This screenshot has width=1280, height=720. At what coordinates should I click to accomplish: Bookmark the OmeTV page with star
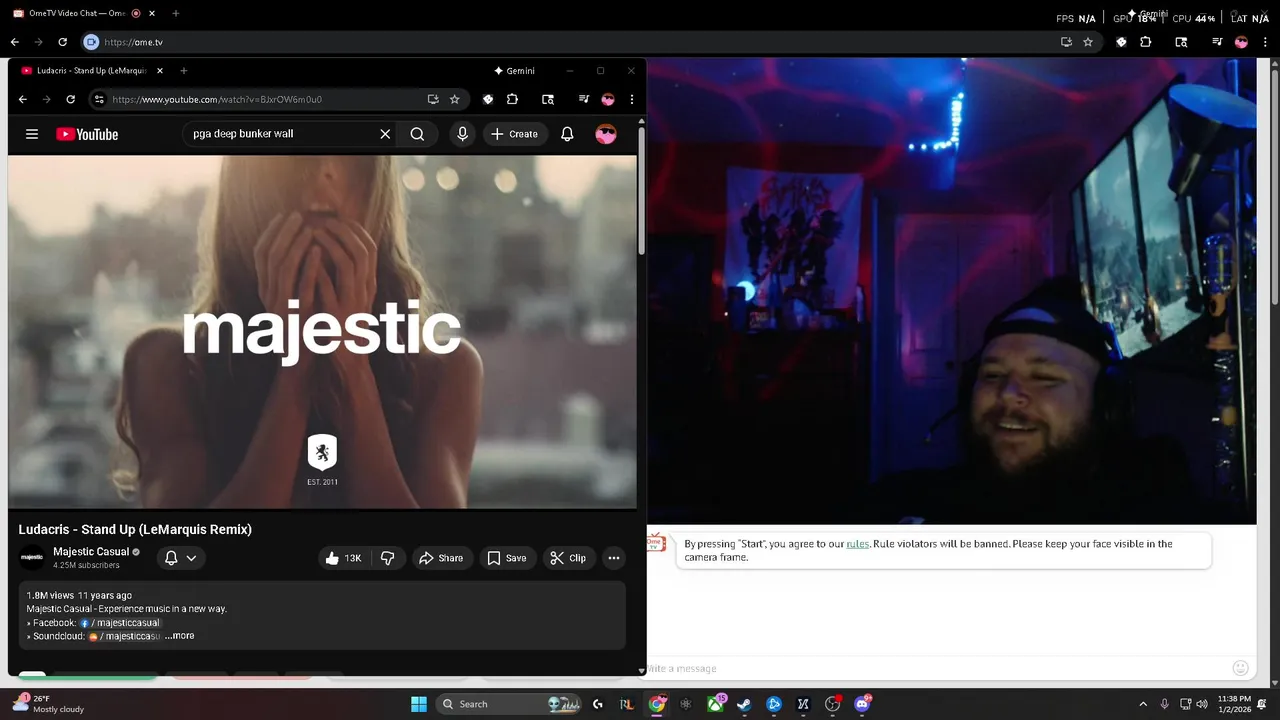pyautogui.click(x=1088, y=42)
